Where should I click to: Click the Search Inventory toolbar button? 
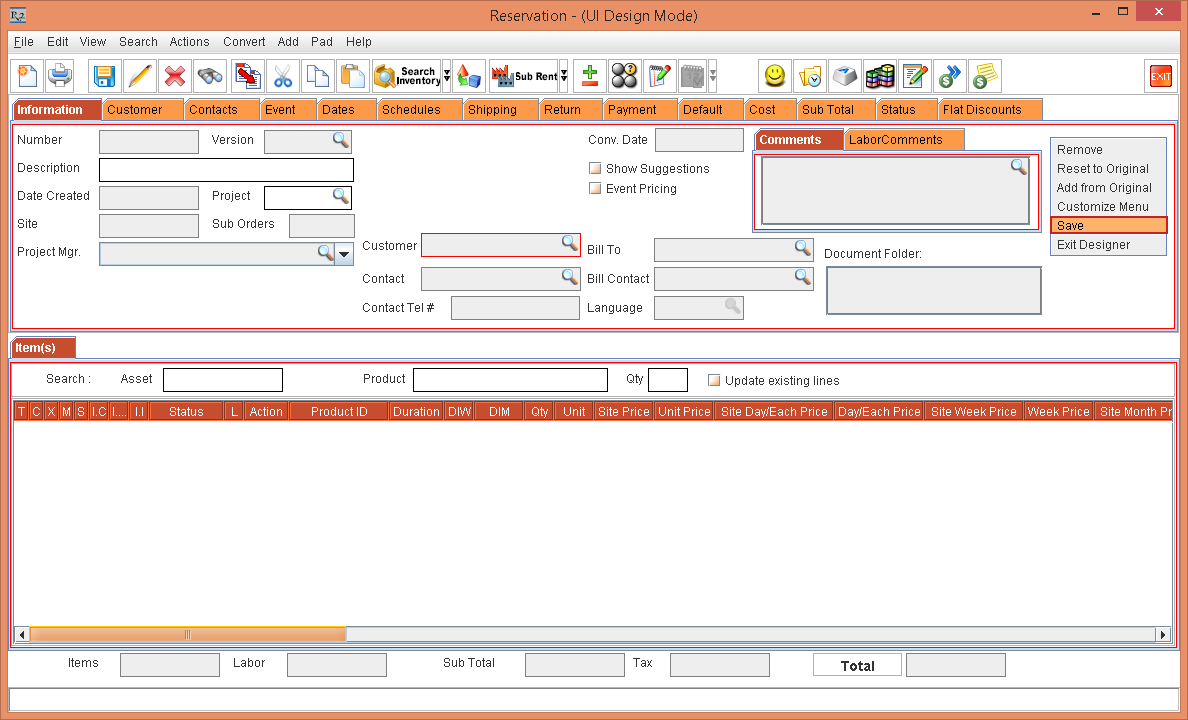point(408,76)
